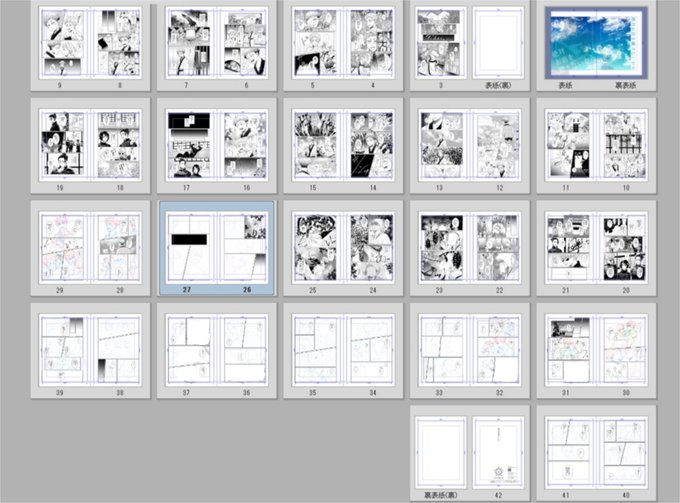Open page 32 thumbnail
680x503 pixels.
coord(498,350)
